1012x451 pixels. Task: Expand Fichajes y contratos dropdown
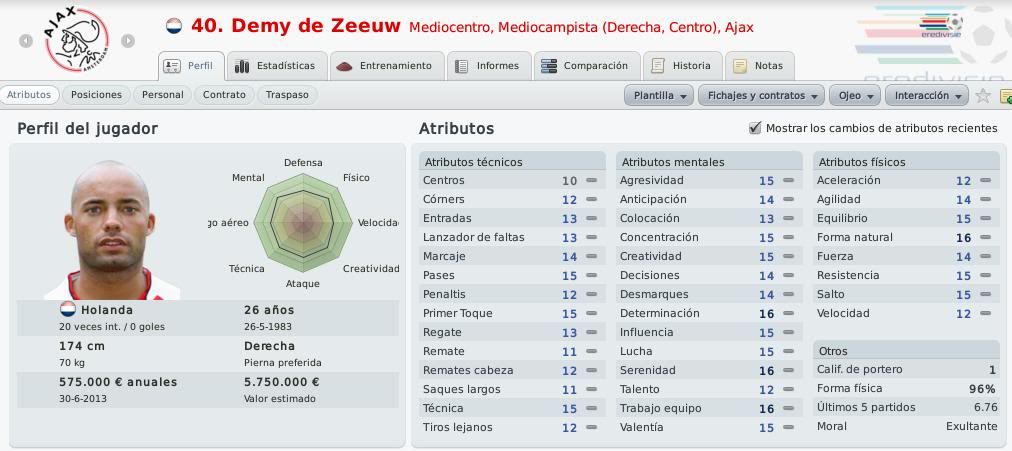pyautogui.click(x=762, y=95)
